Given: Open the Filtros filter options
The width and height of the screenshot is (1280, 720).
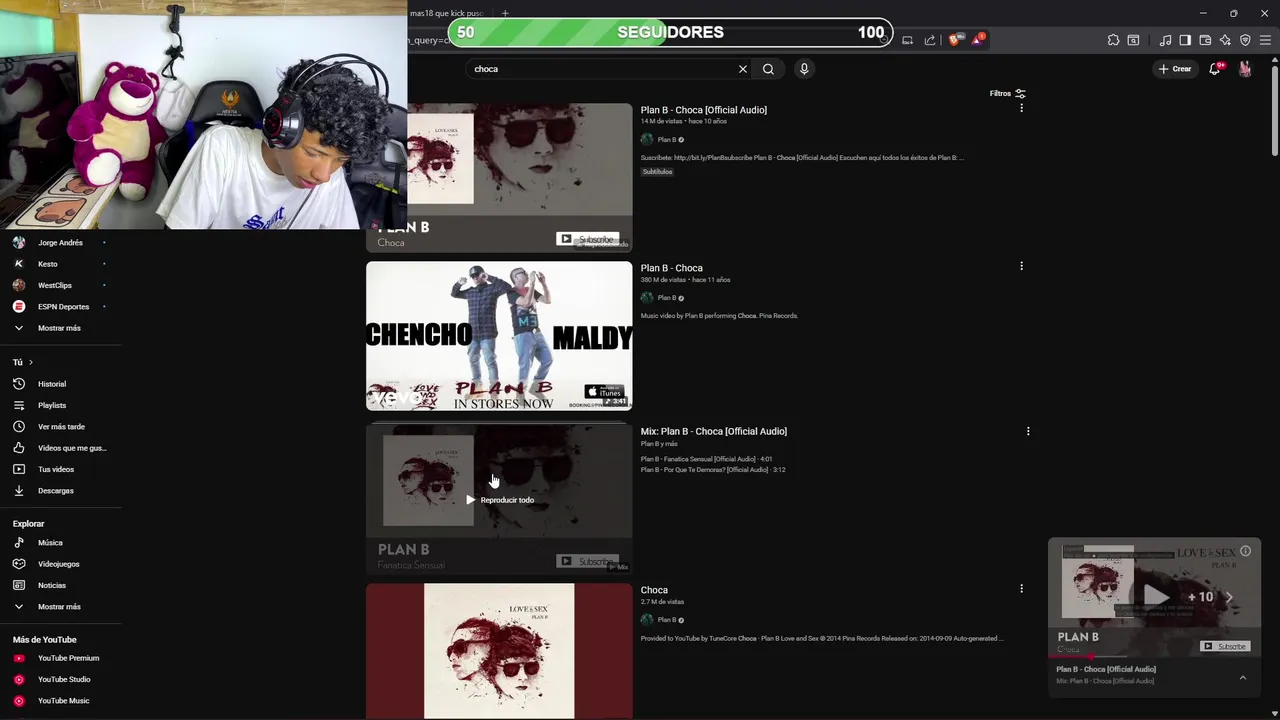Looking at the screenshot, I should [x=1007, y=93].
